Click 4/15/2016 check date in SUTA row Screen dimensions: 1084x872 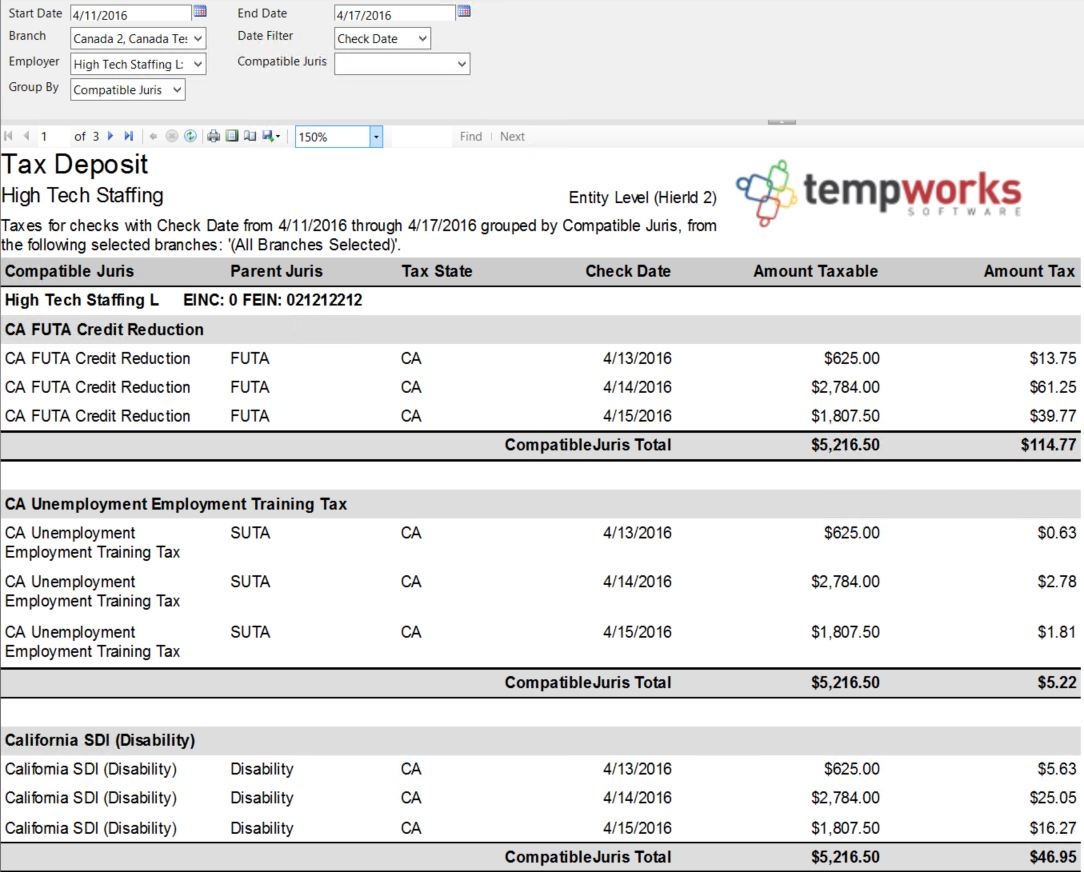(637, 632)
